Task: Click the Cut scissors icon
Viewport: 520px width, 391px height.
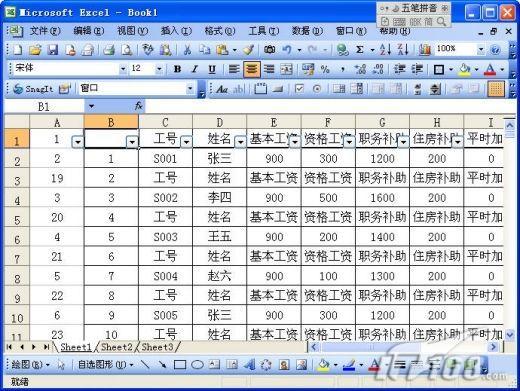Action: pos(187,50)
